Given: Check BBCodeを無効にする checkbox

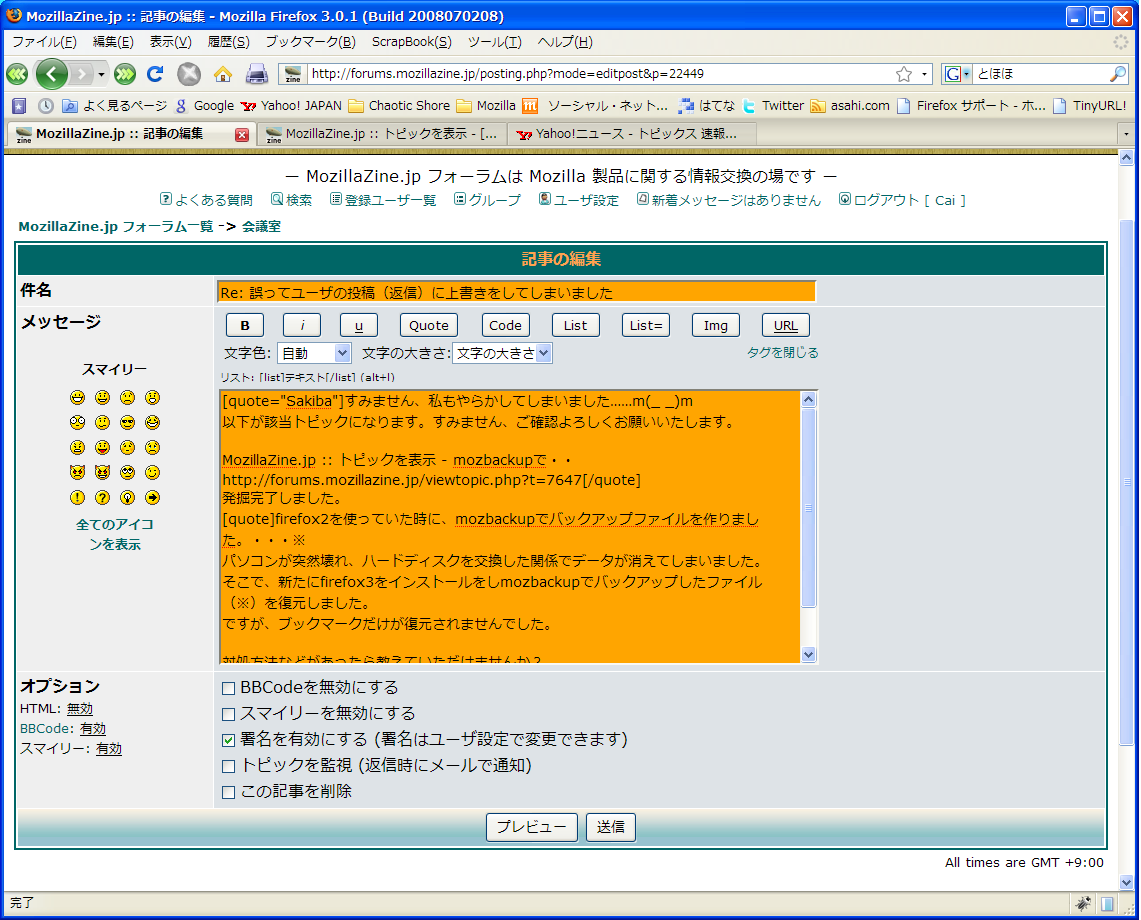Looking at the screenshot, I should (x=228, y=688).
